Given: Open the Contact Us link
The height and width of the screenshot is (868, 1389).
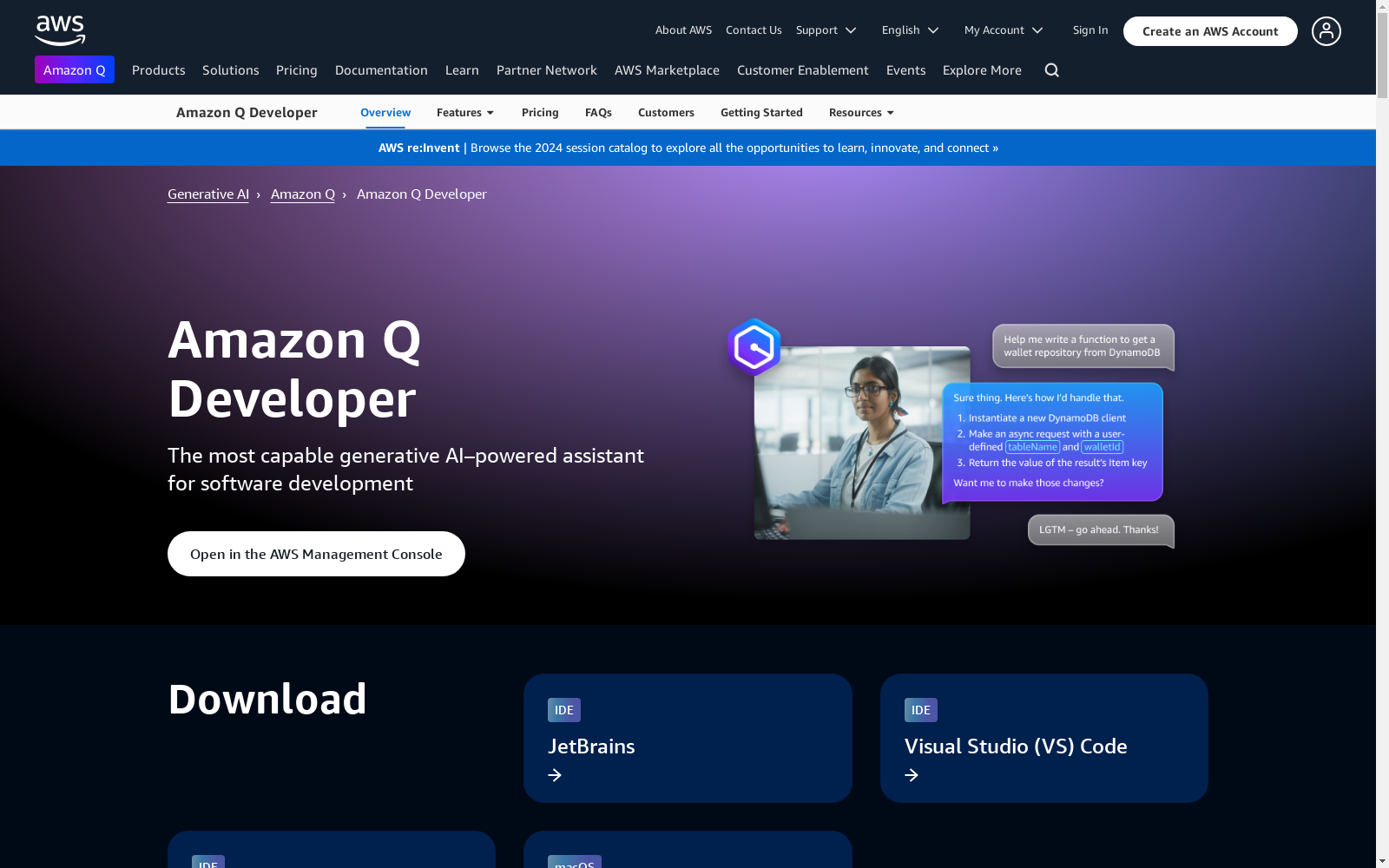Looking at the screenshot, I should pyautogui.click(x=754, y=30).
